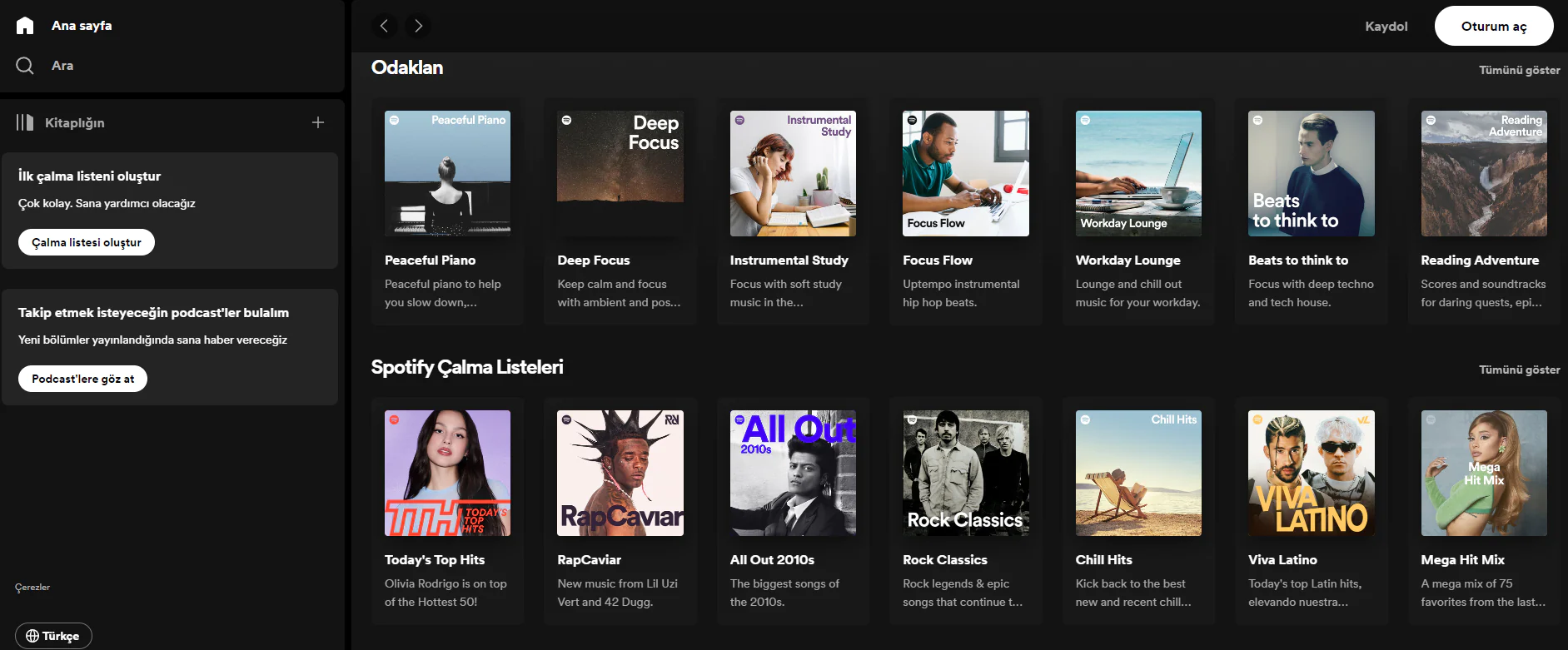Open the Viva Latino cover
The height and width of the screenshot is (650, 1568).
tap(1312, 473)
